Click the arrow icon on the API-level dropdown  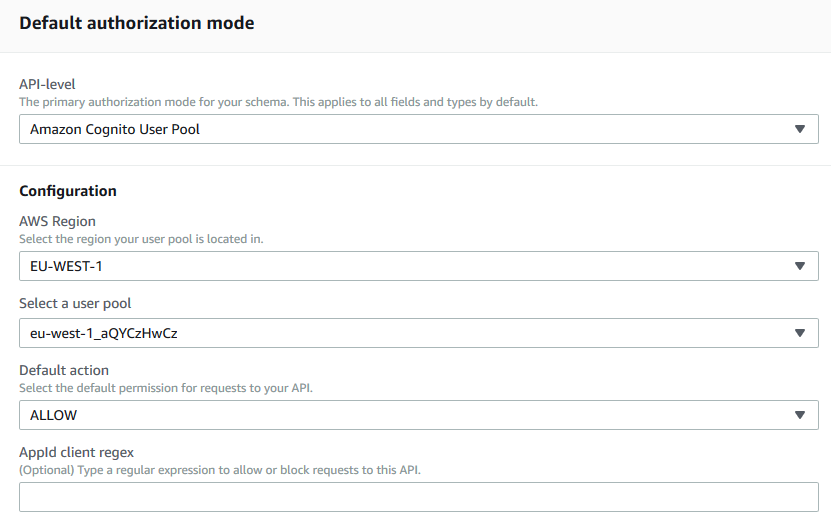[x=799, y=129]
